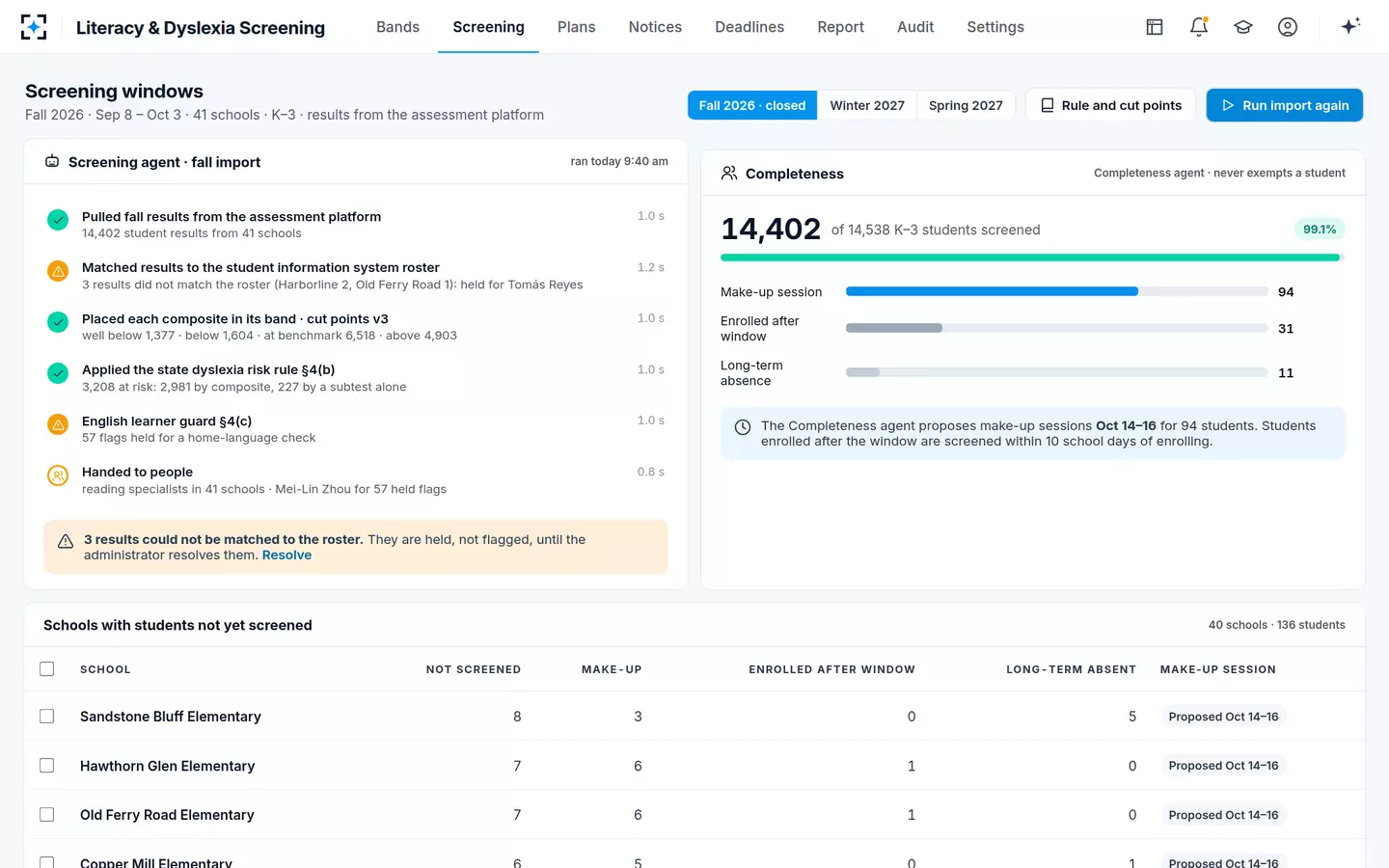Click the Resolve link
The image size is (1389, 868).
(286, 555)
